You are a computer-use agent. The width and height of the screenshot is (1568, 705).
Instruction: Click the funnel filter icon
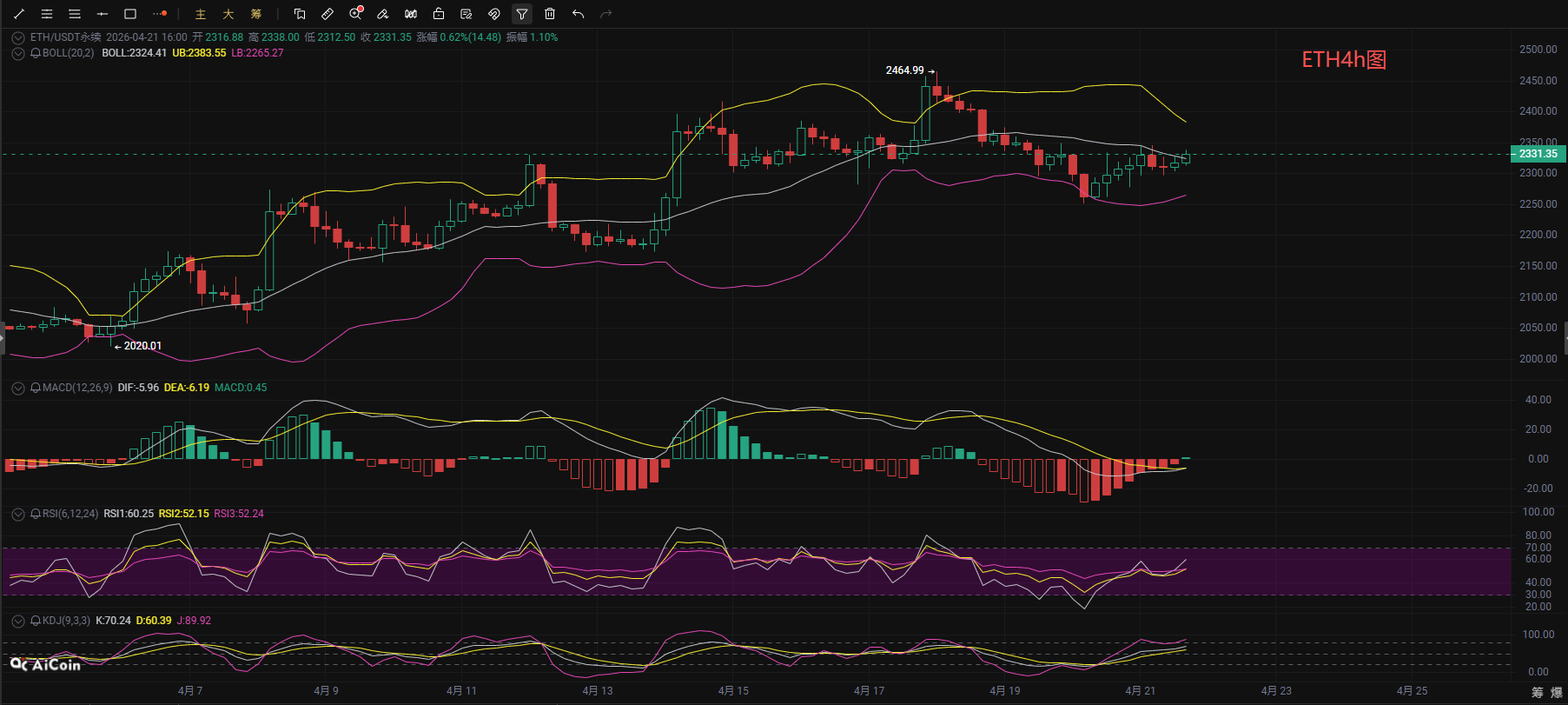(x=522, y=14)
